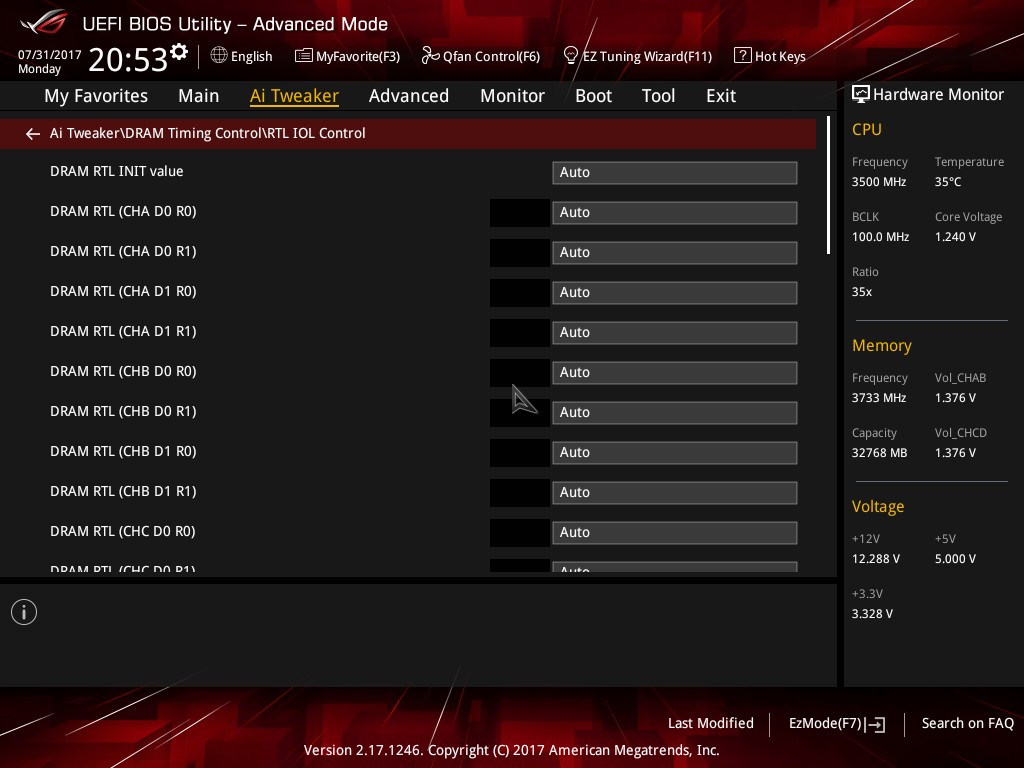1024x768 pixels.
Task: Select the Ai Tweaker tab
Action: pyautogui.click(x=294, y=96)
